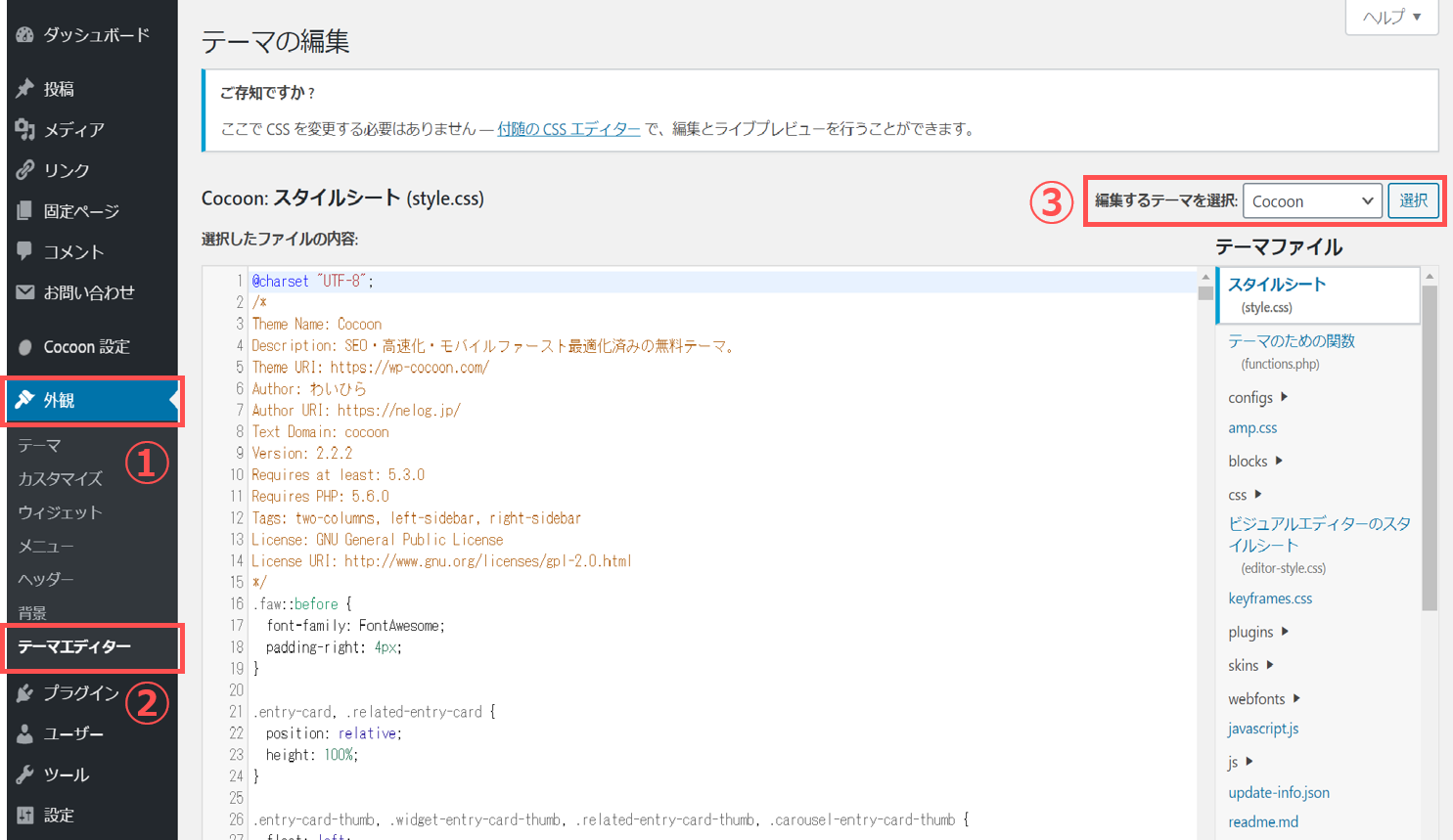This screenshot has width=1453, height=840.
Task: Click the pushpin icon for 投稿
Action: coord(25,89)
